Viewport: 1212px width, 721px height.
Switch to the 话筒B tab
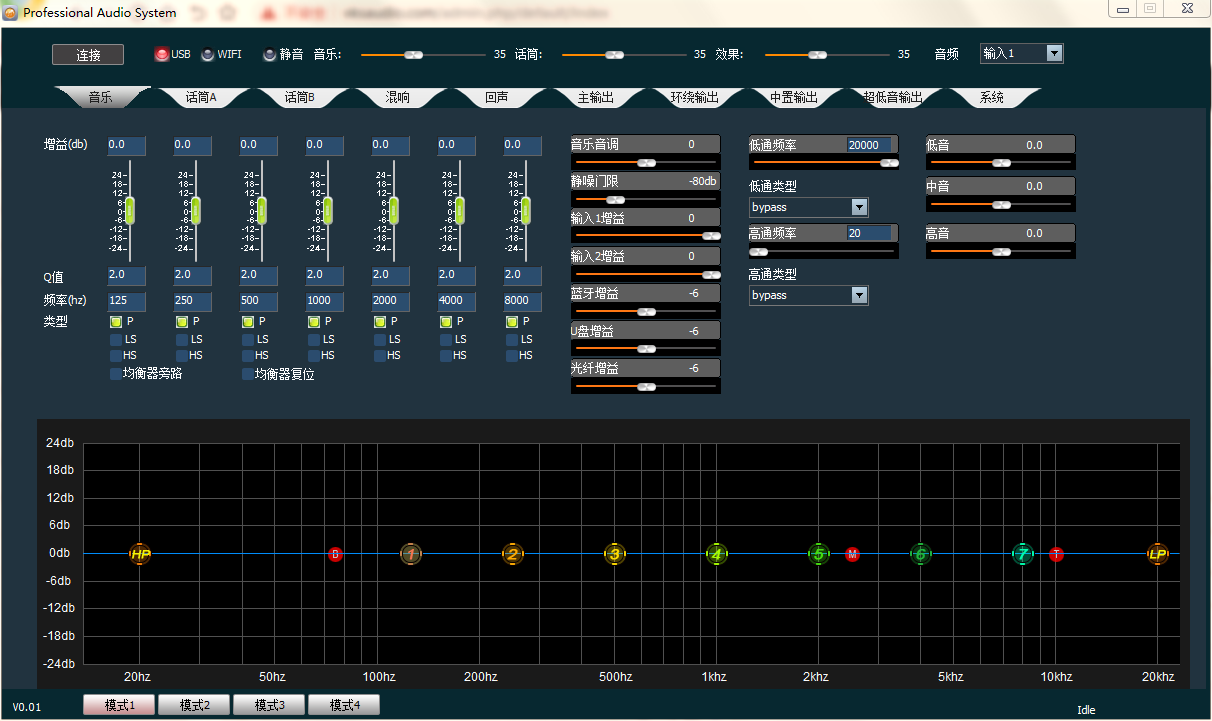click(x=300, y=98)
